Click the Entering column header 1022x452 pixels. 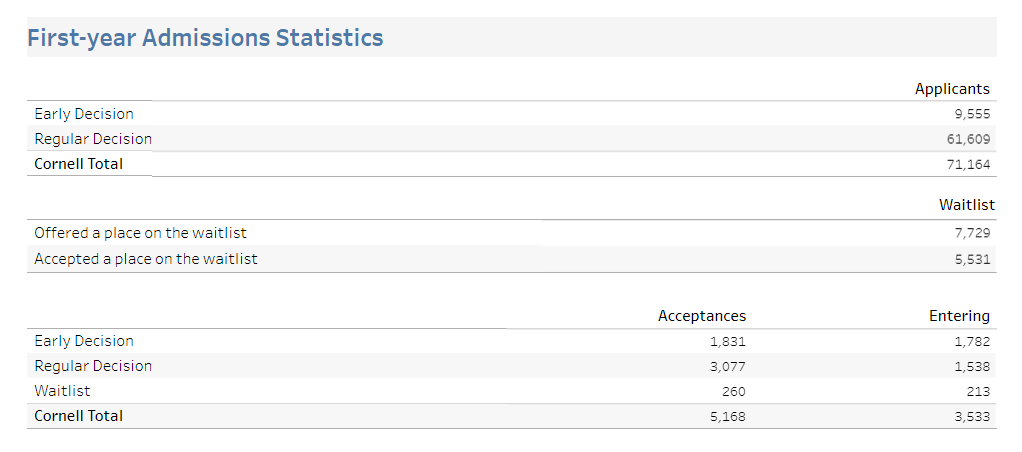[x=959, y=316]
